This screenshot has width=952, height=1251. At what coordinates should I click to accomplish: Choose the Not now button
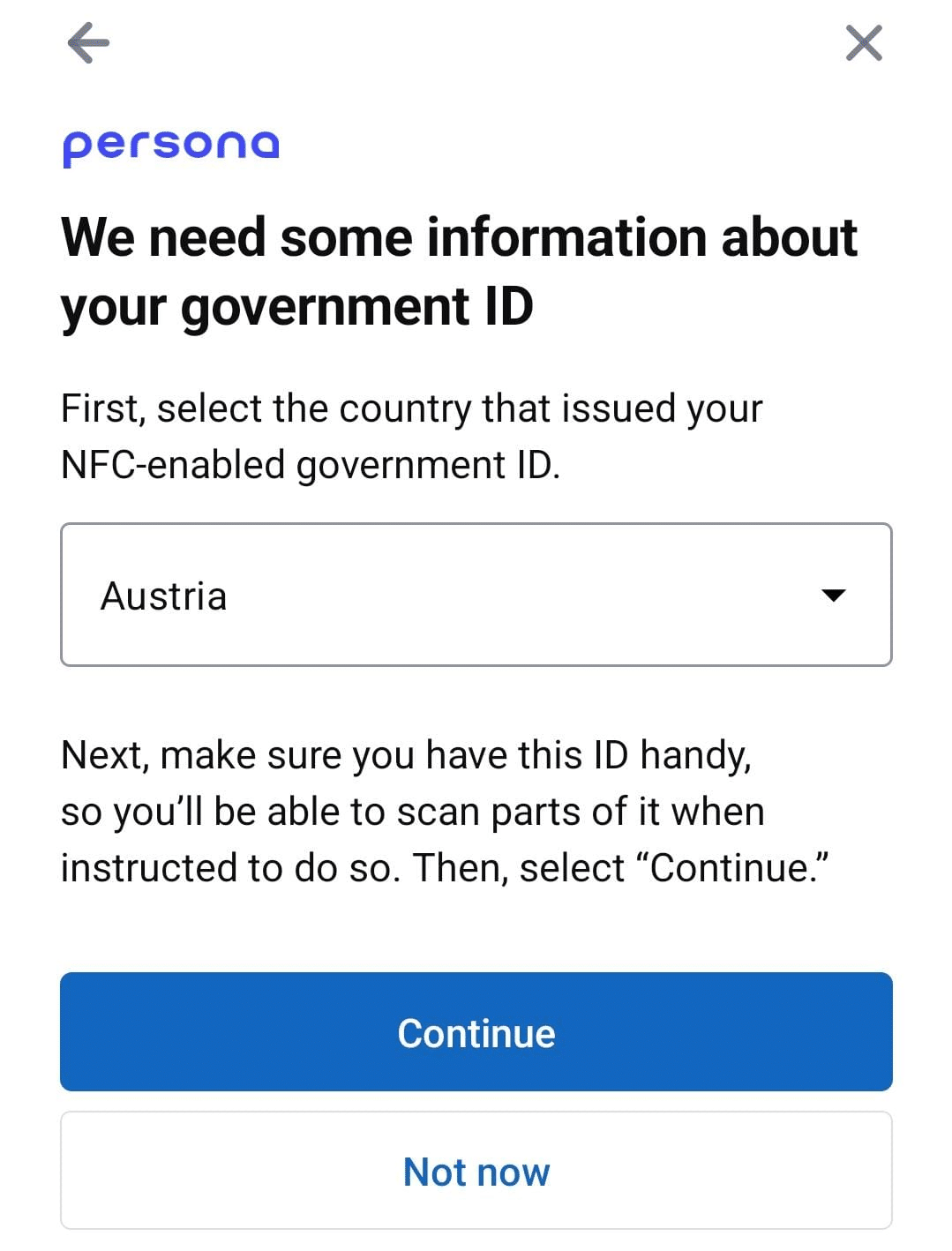tap(476, 1172)
